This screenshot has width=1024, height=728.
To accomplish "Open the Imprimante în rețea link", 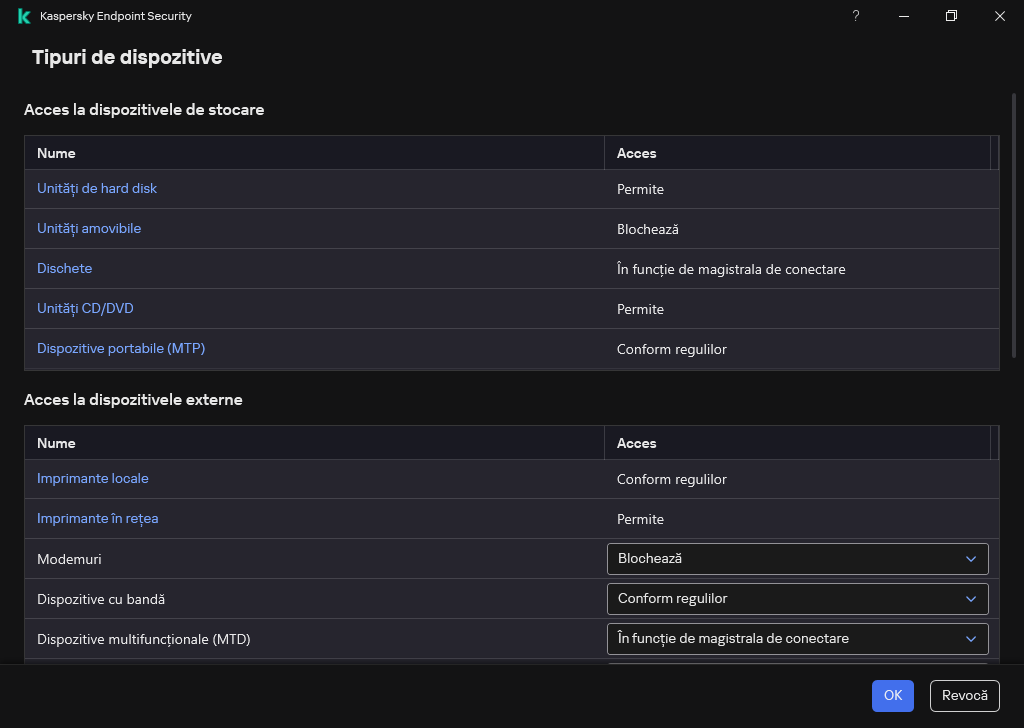I will pyautogui.click(x=97, y=518).
